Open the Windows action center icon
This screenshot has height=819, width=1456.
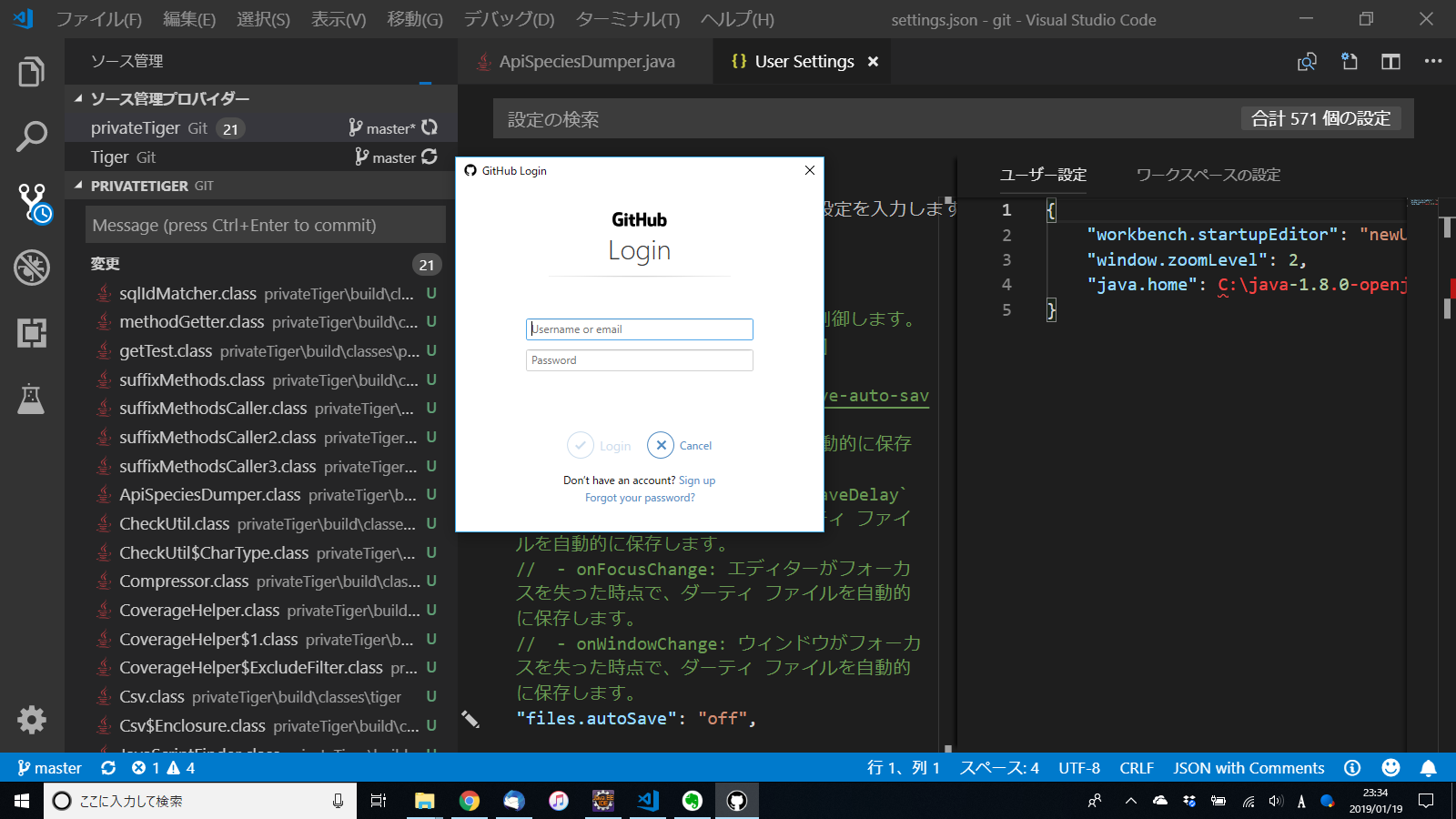pos(1426,801)
